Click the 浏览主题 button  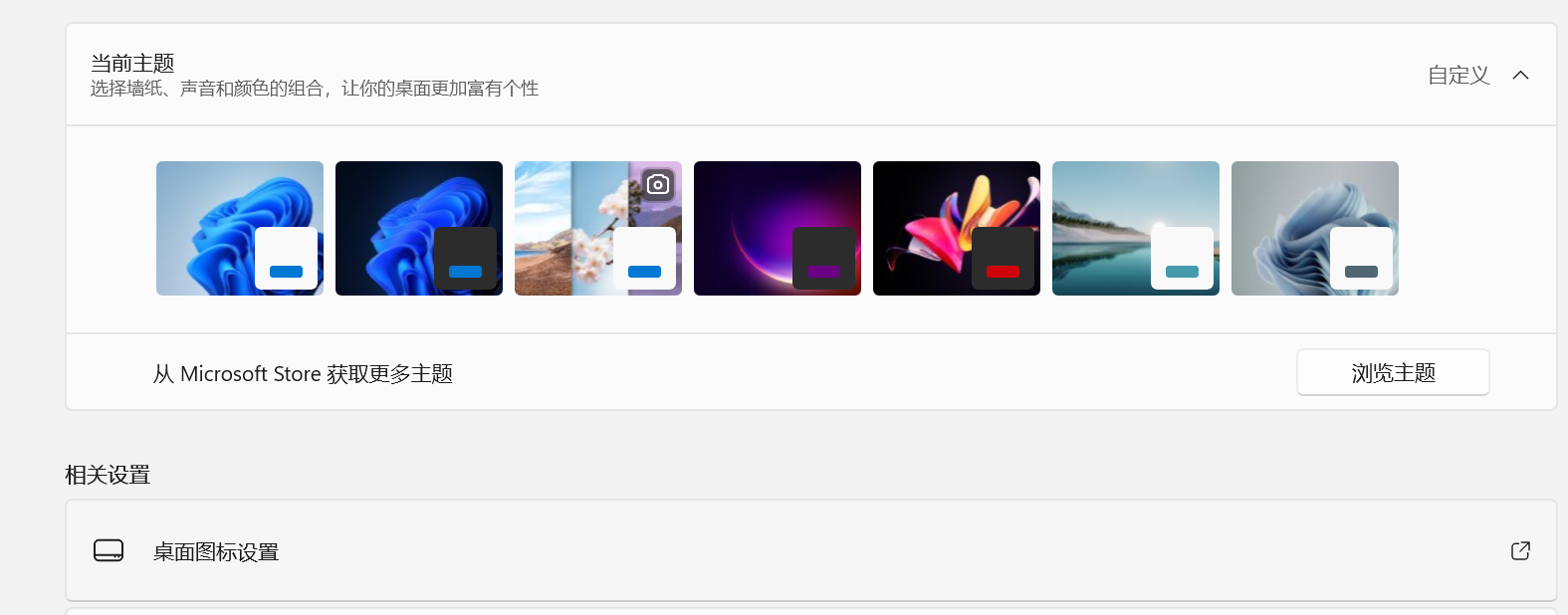(x=1393, y=372)
